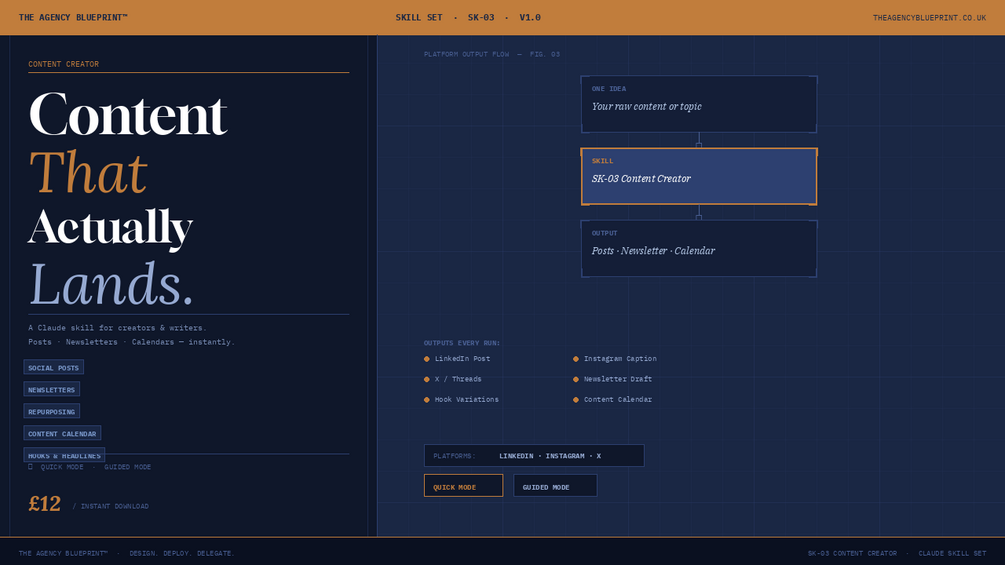Viewport: 1005px width, 565px height.
Task: Click 'Posts · Newsletters · Calendars — instantly.' line
Action: 131,342
